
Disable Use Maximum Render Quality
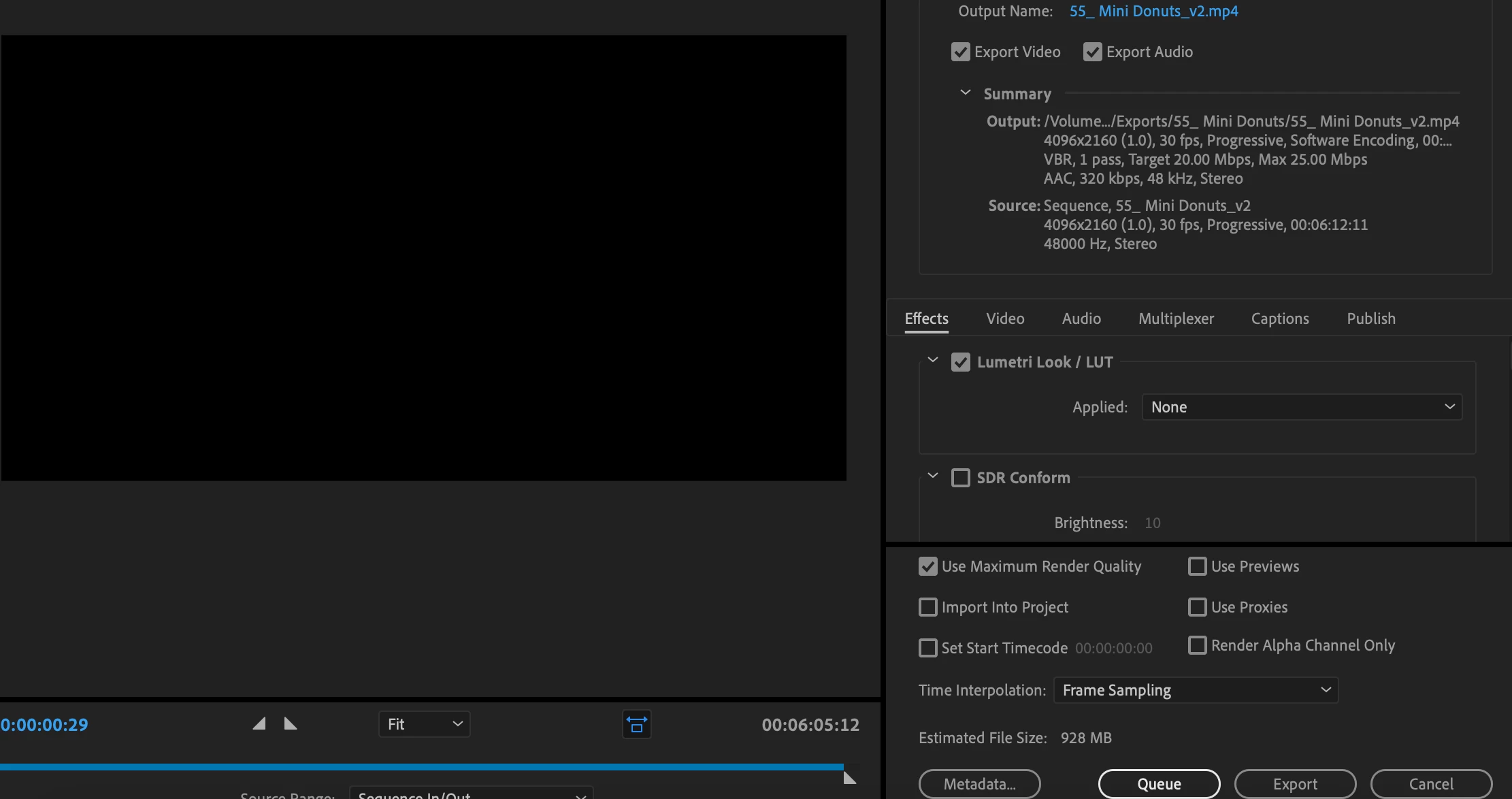point(927,566)
